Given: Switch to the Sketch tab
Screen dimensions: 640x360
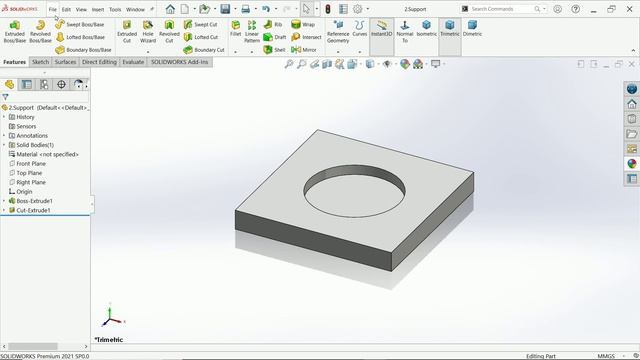Looking at the screenshot, I should click(40, 62).
